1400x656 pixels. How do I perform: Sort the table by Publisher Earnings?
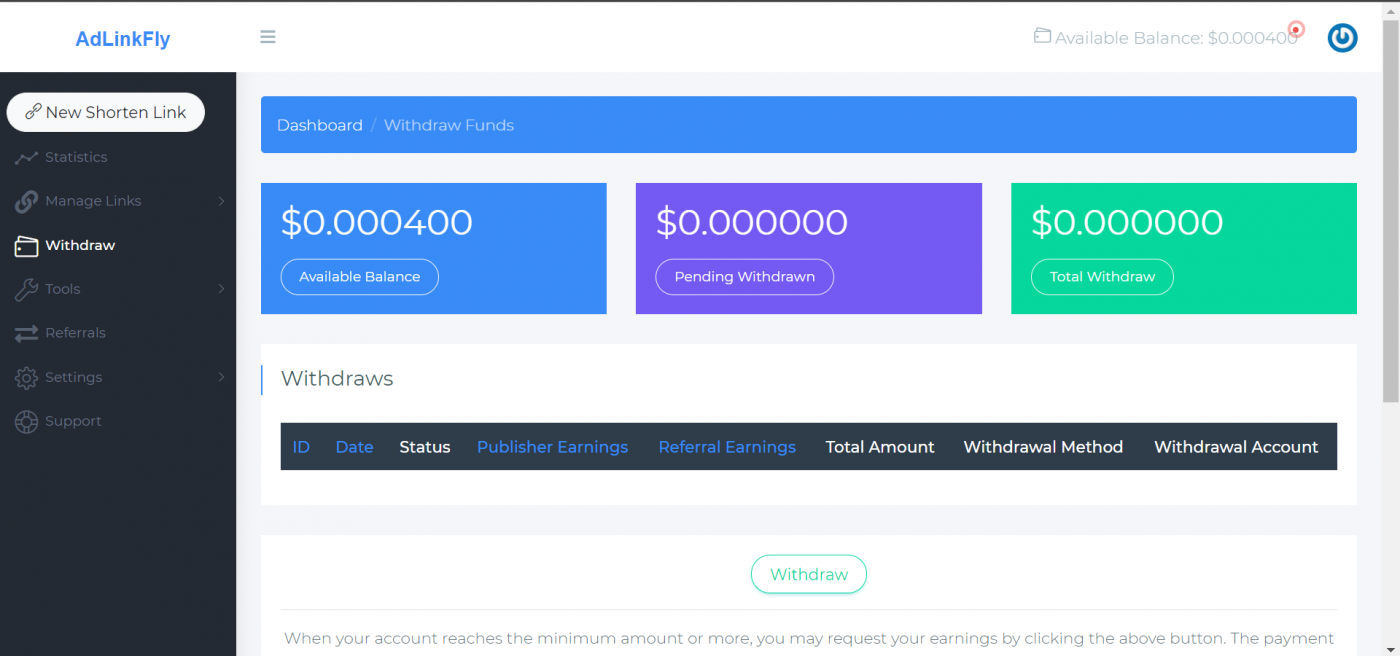552,447
